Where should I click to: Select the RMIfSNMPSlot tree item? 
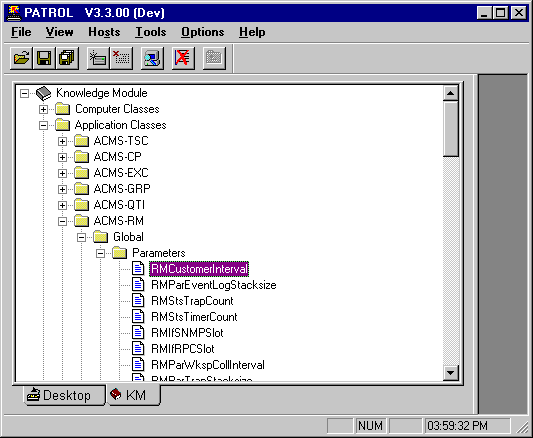tap(187, 333)
